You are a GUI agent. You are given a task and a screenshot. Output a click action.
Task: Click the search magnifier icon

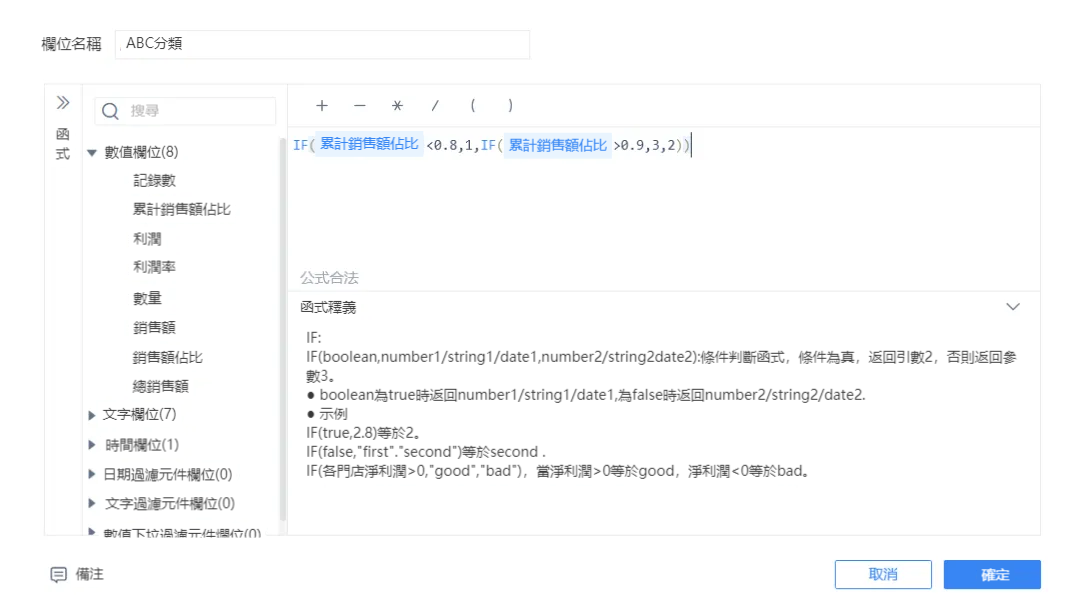[110, 111]
